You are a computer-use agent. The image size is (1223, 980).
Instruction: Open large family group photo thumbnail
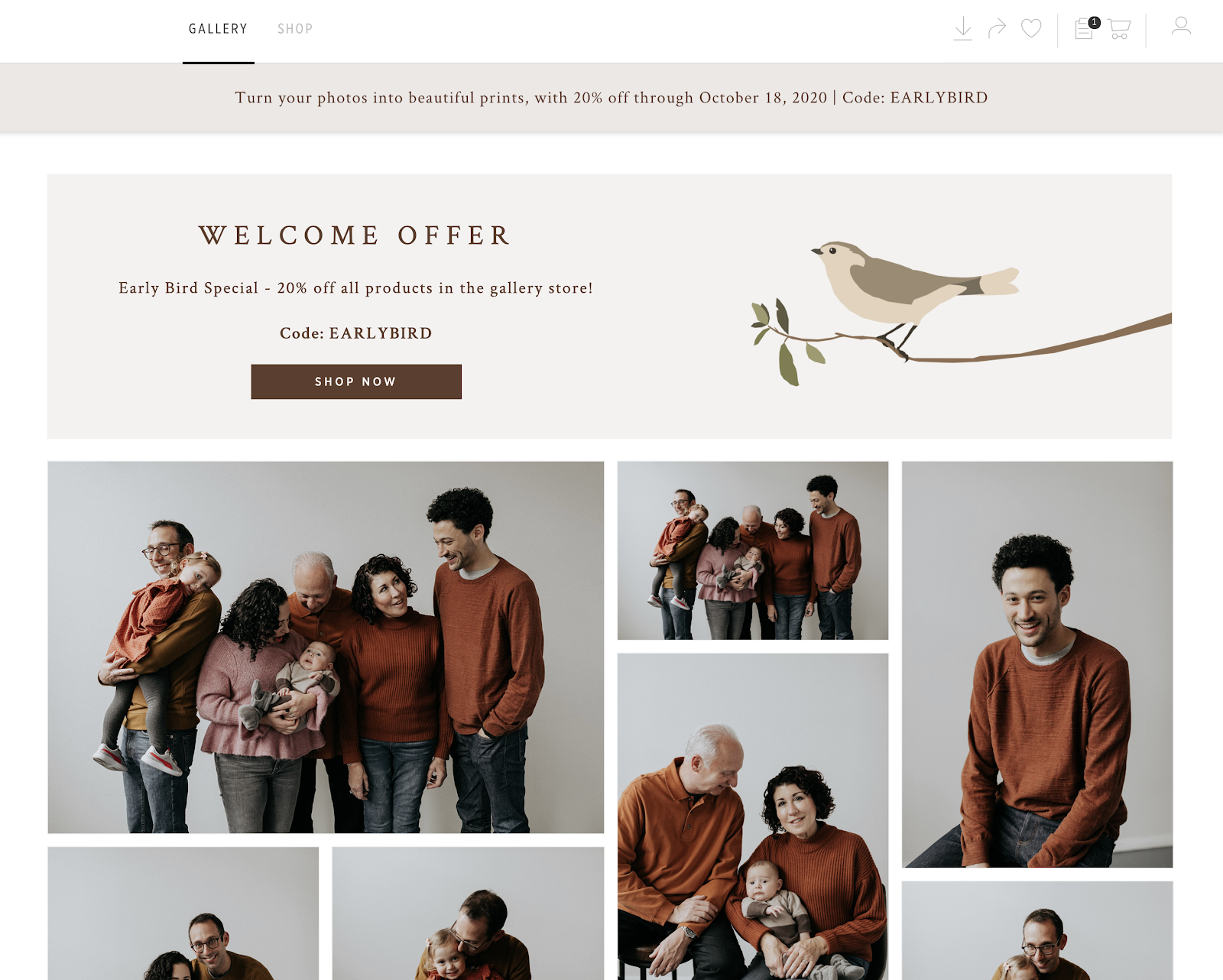click(x=326, y=647)
